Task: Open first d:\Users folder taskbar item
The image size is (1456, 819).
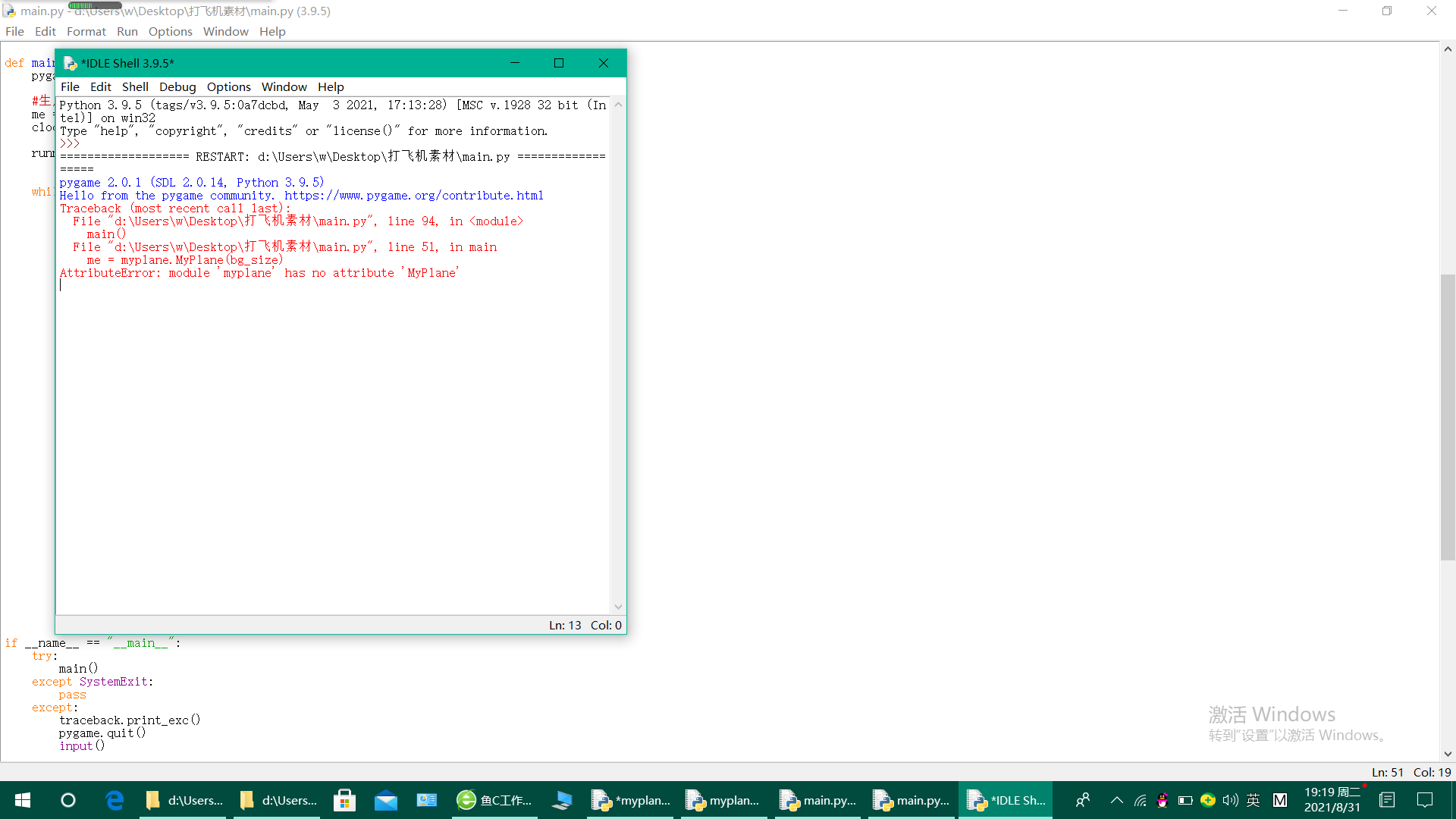Action: click(184, 800)
